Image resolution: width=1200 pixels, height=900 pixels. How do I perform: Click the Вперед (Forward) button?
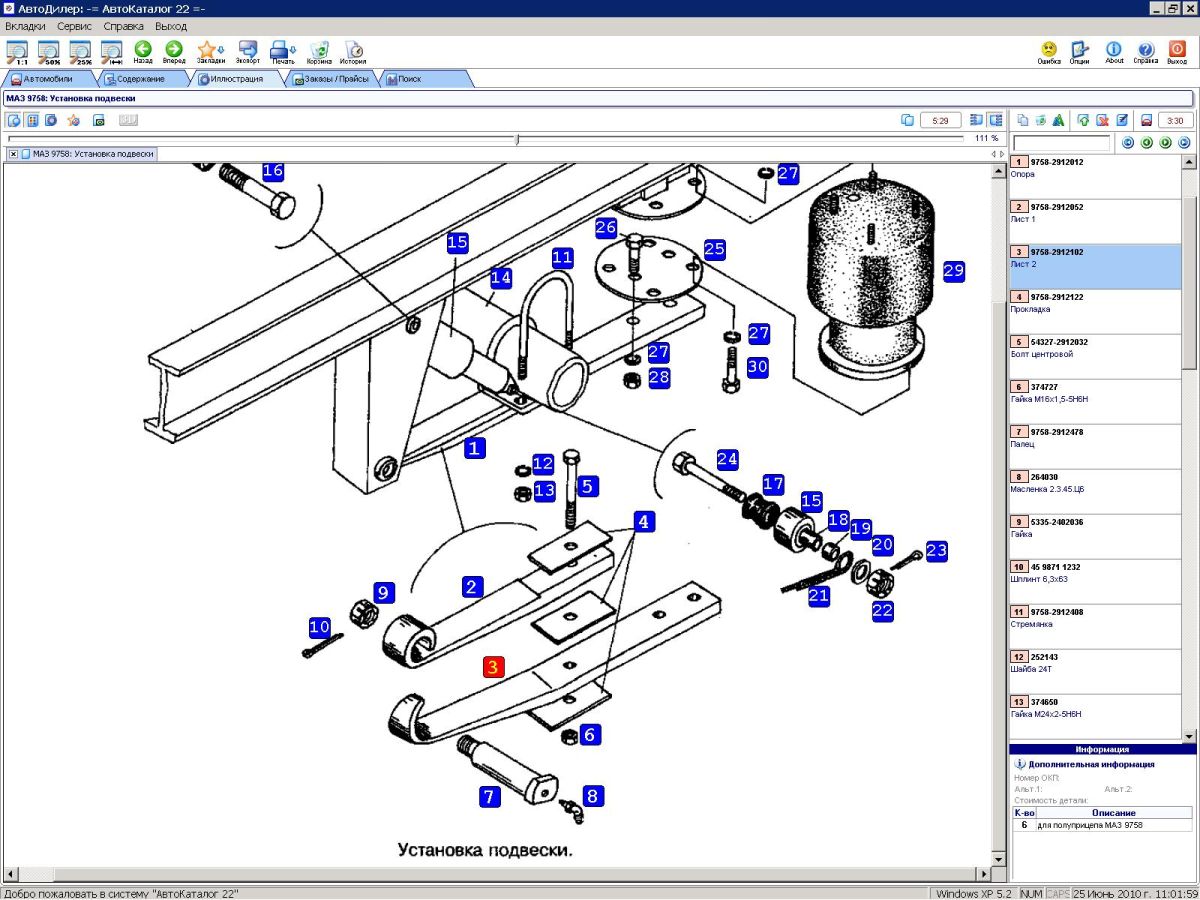point(174,52)
